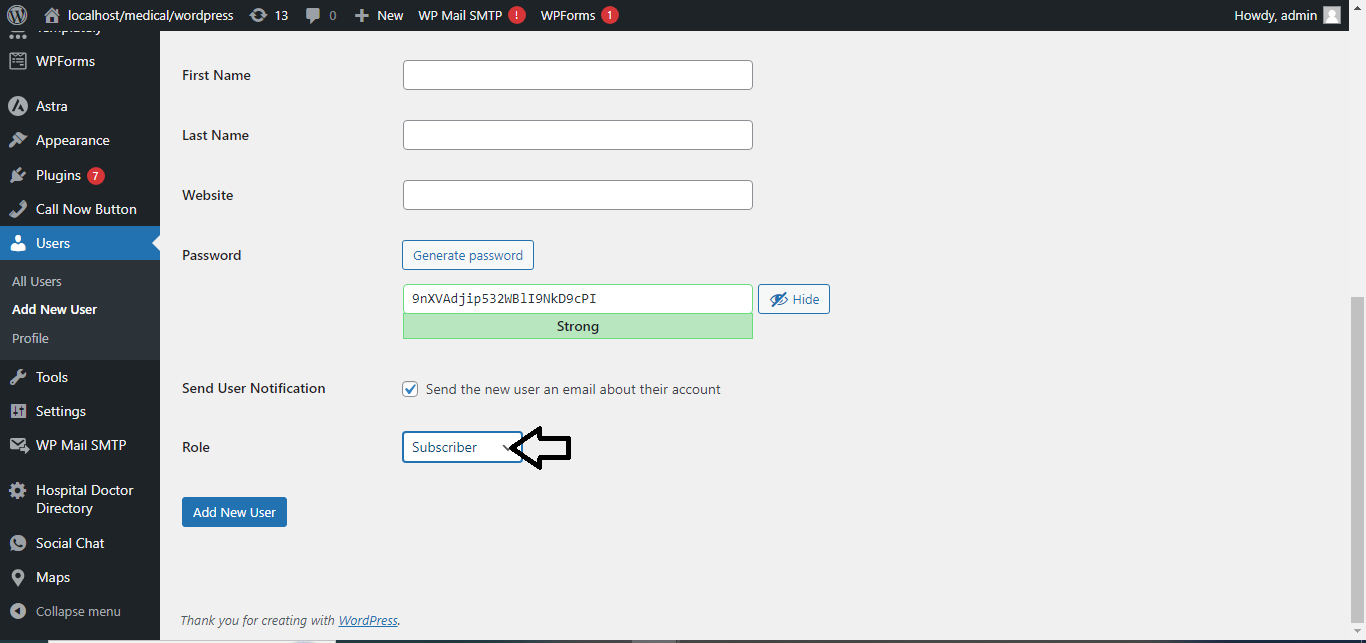Click into the First Name field
This screenshot has height=643, width=1366.
[x=577, y=75]
